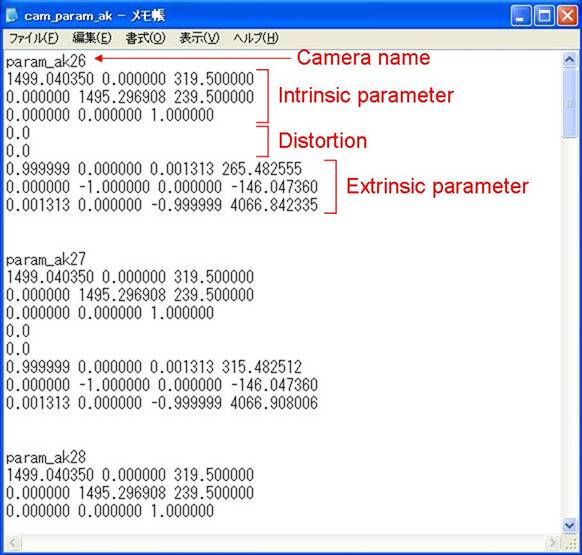Click the value 4066.842335 in text
Screen dimensions: 582x555
(274, 205)
